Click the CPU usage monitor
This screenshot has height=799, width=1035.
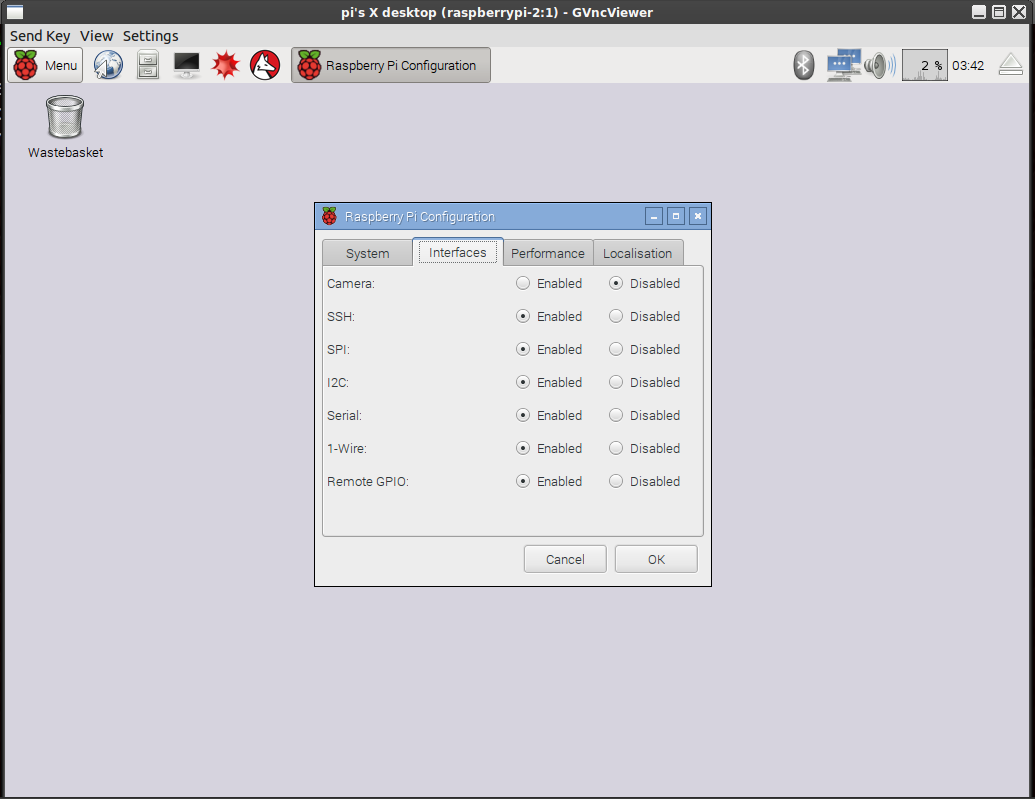point(925,65)
